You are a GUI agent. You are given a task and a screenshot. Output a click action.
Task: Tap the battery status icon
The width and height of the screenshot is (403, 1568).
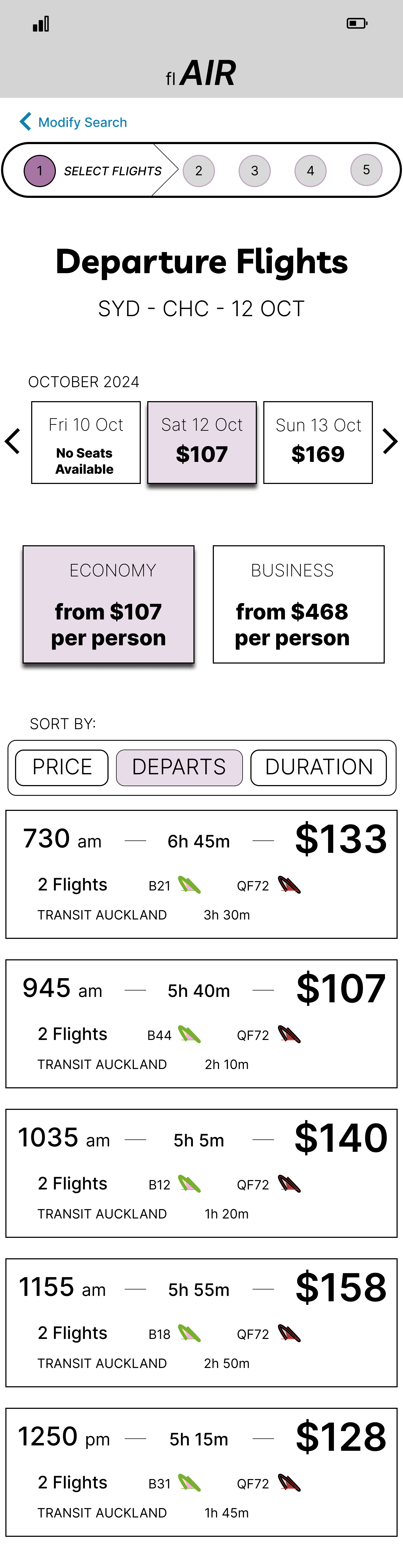click(357, 23)
